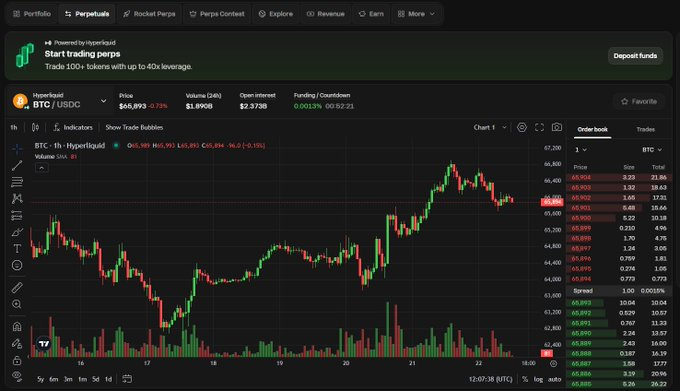Activate the zoom in tool
Image resolution: width=680 pixels, height=391 pixels.
point(17,304)
